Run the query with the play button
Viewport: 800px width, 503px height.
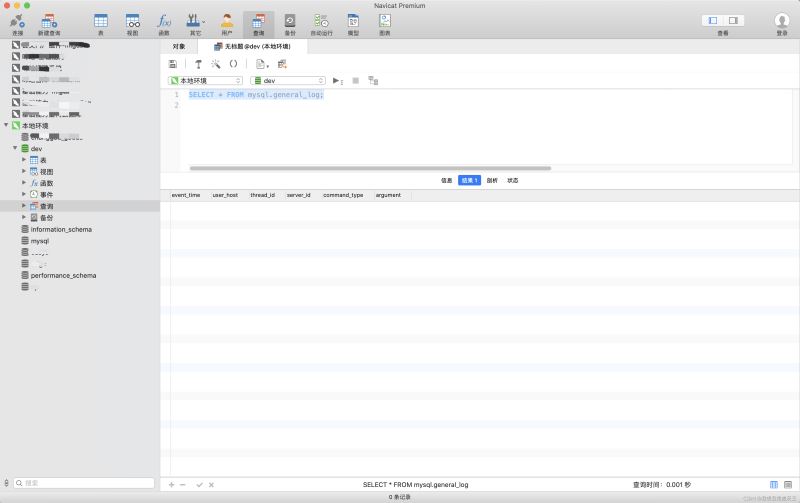pyautogui.click(x=337, y=80)
